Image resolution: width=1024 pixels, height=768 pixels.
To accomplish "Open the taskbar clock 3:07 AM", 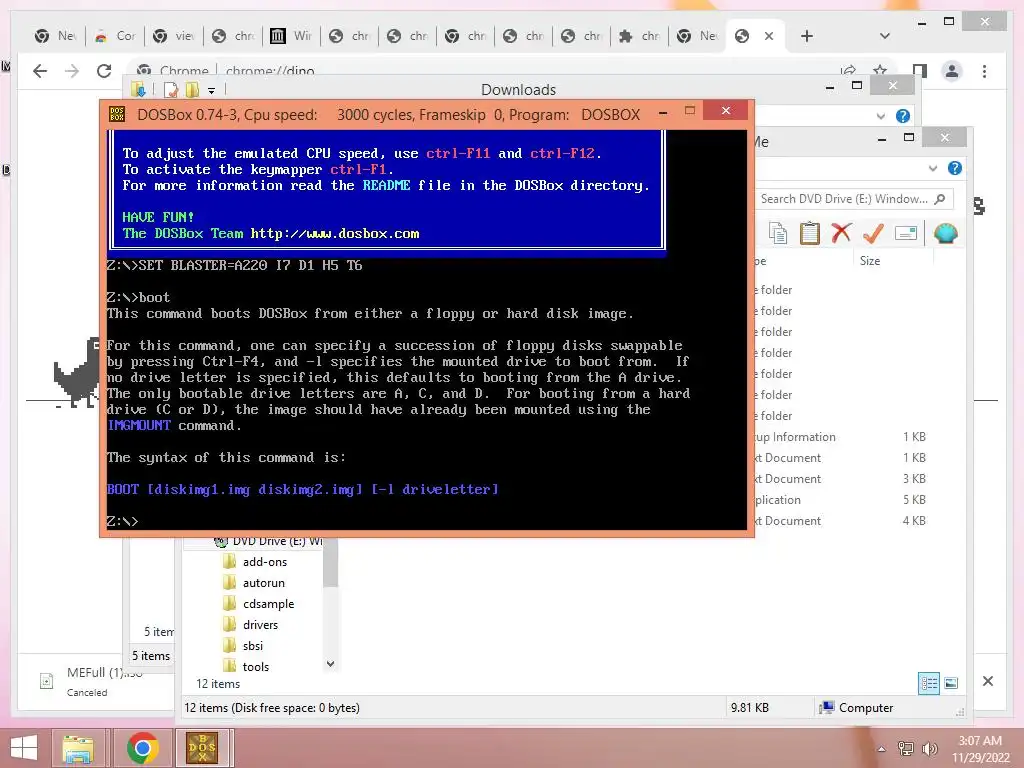I will (x=980, y=748).
